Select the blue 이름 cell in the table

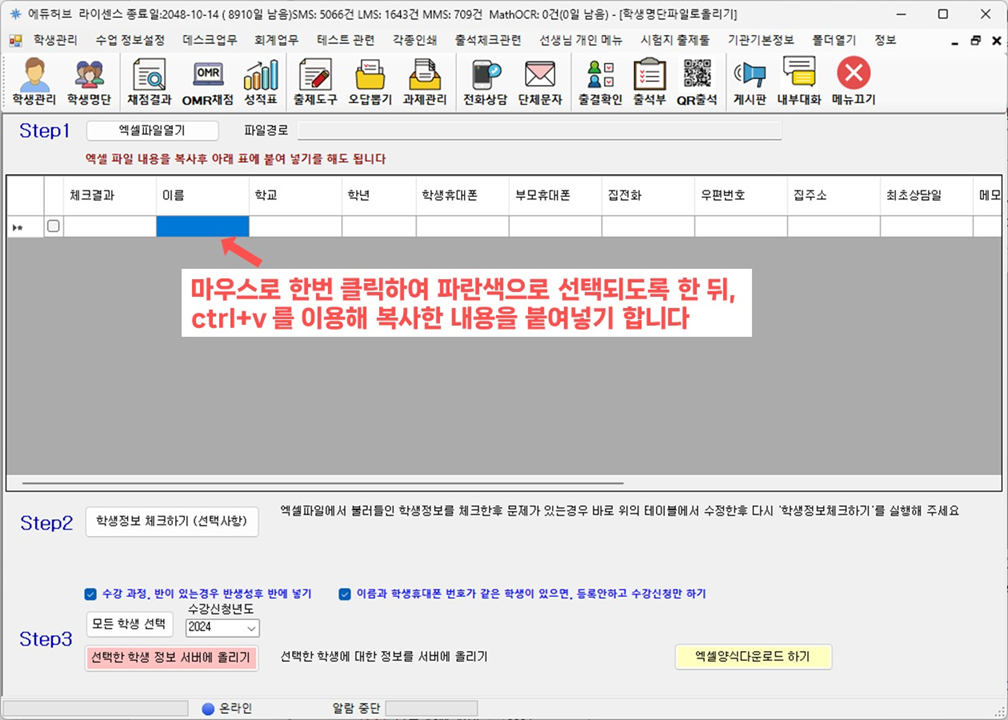click(202, 226)
